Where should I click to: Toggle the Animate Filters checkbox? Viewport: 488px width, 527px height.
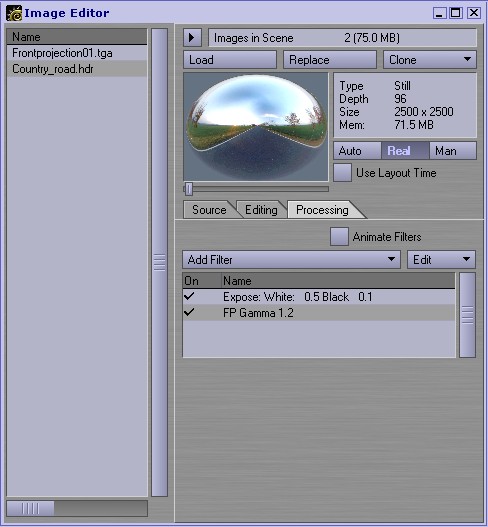click(339, 237)
